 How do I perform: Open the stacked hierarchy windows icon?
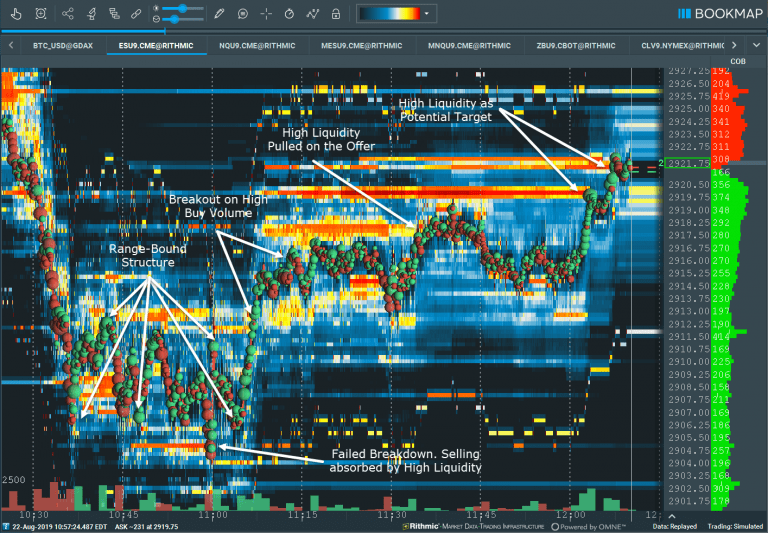(114, 14)
